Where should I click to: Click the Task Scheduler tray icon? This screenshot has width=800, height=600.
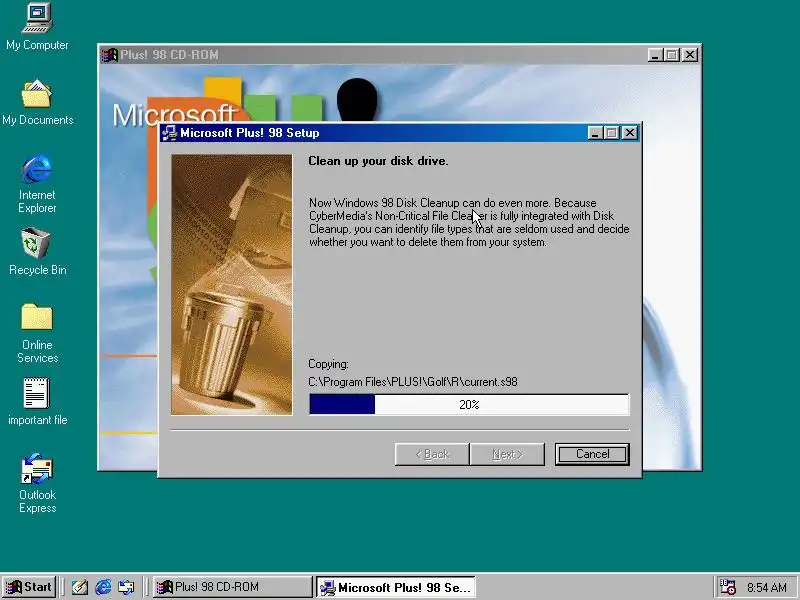coord(727,587)
